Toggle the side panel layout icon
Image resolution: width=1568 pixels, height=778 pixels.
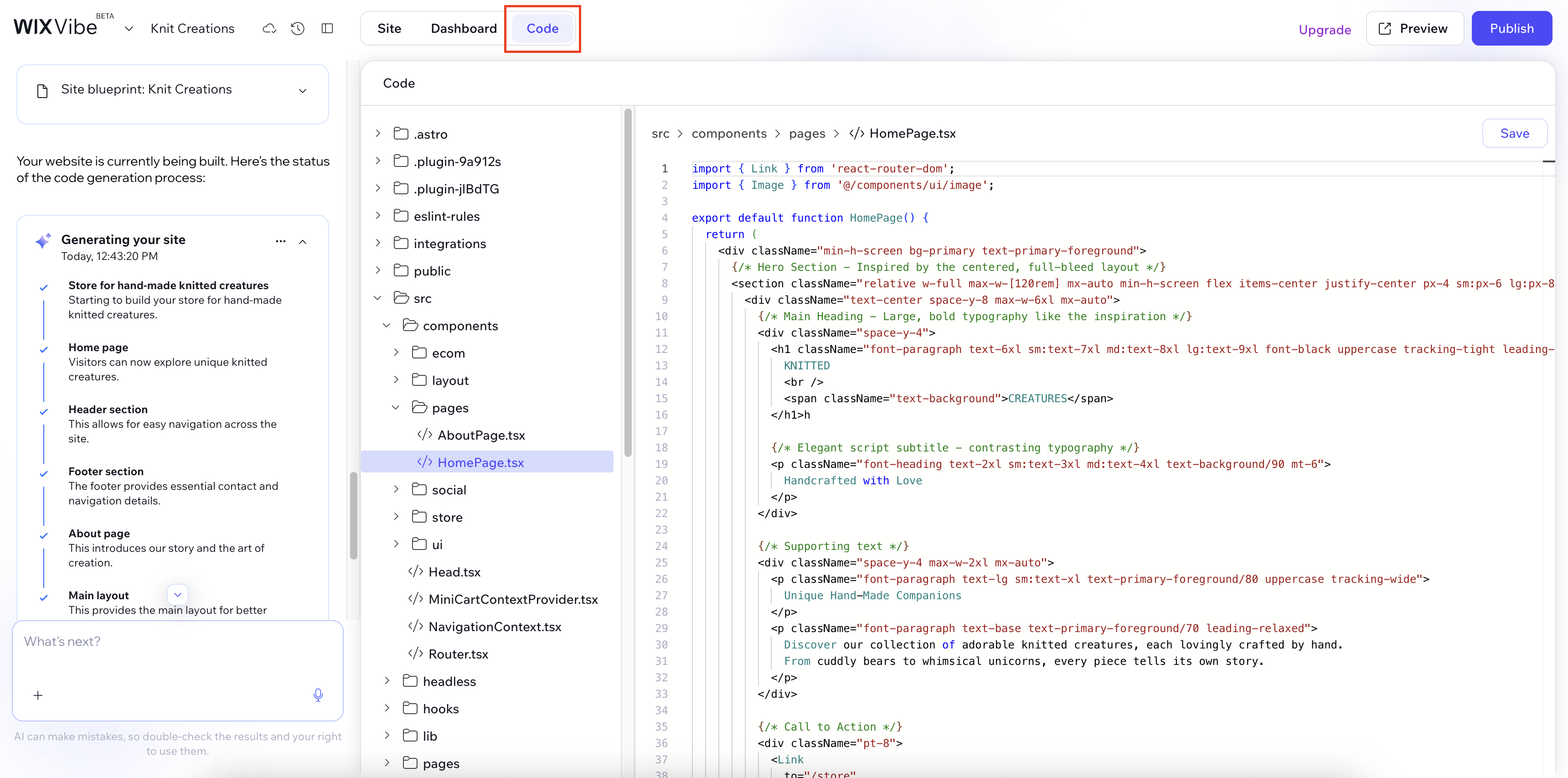coord(327,28)
